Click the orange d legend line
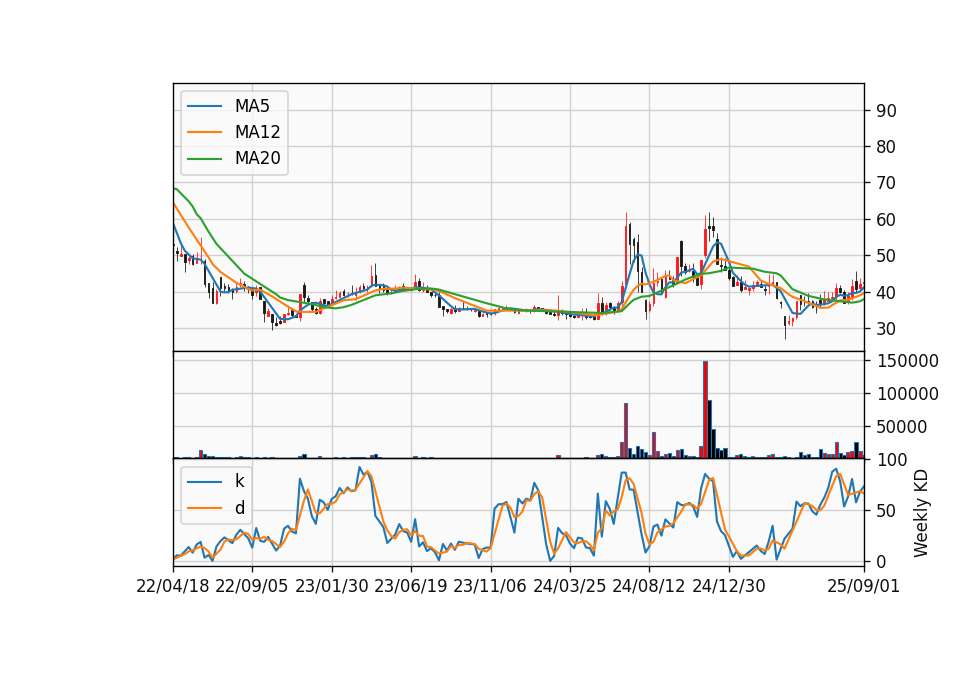Screen dimensions: 960x690 [204, 508]
